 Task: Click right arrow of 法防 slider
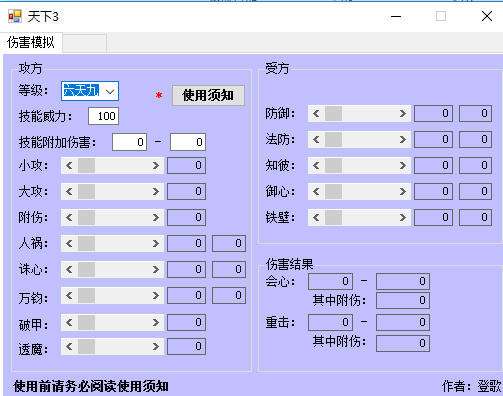403,140
